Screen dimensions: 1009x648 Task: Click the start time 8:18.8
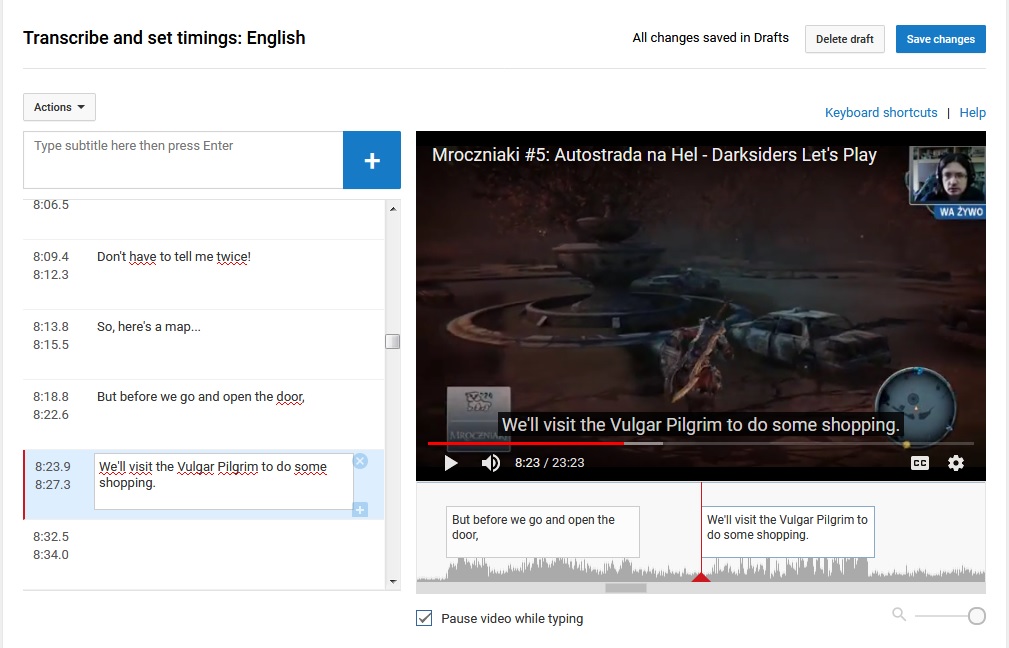tap(51, 397)
